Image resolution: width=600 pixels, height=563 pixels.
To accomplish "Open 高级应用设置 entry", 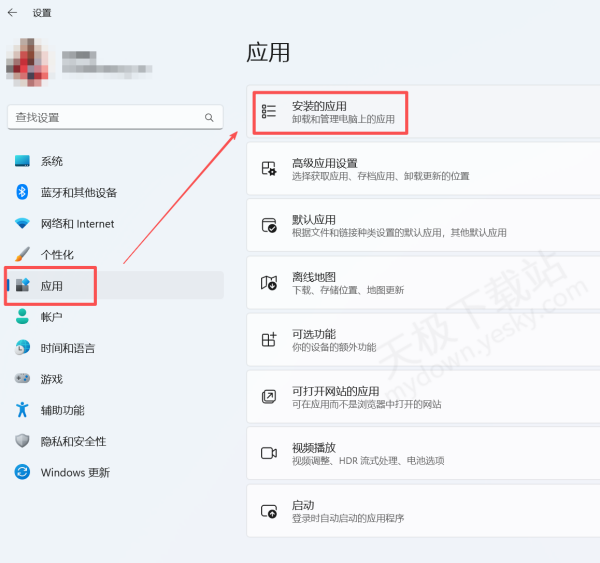I will [420, 169].
